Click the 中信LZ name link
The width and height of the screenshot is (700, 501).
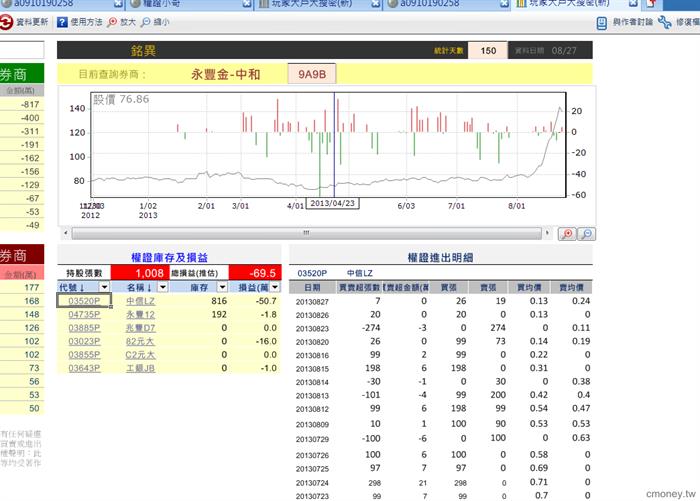140,301
